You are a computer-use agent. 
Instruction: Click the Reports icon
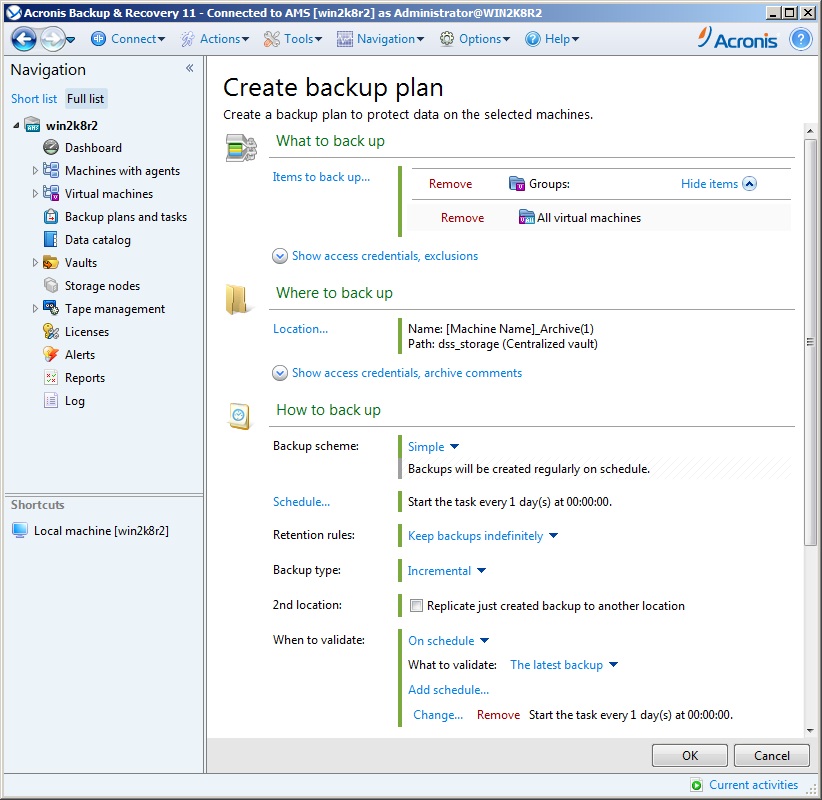[51, 377]
